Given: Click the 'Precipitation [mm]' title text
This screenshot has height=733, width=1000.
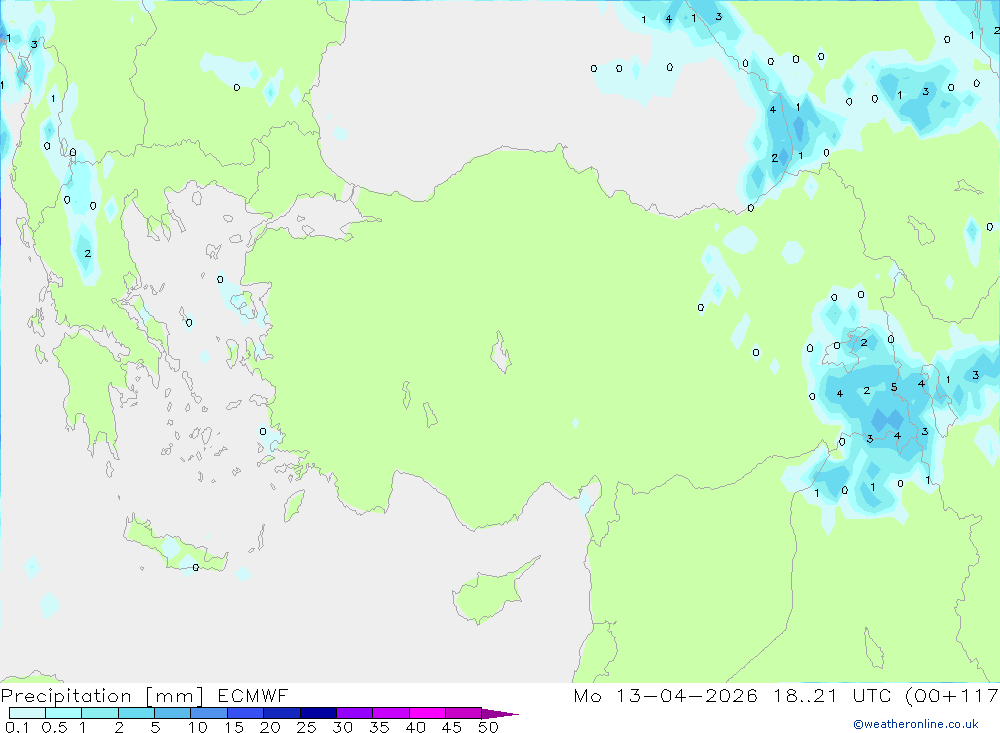Looking at the screenshot, I should 102,695.
